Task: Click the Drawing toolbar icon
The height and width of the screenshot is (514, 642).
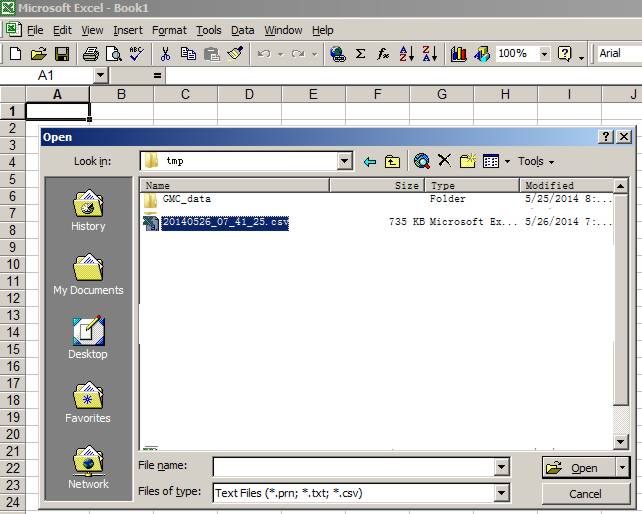Action: pyautogui.click(x=482, y=54)
